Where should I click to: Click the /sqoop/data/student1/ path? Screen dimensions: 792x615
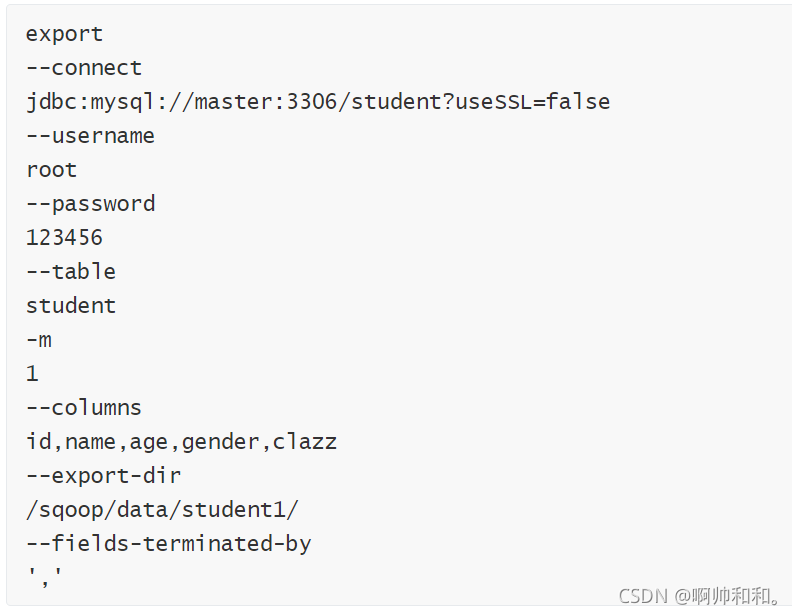tap(162, 510)
